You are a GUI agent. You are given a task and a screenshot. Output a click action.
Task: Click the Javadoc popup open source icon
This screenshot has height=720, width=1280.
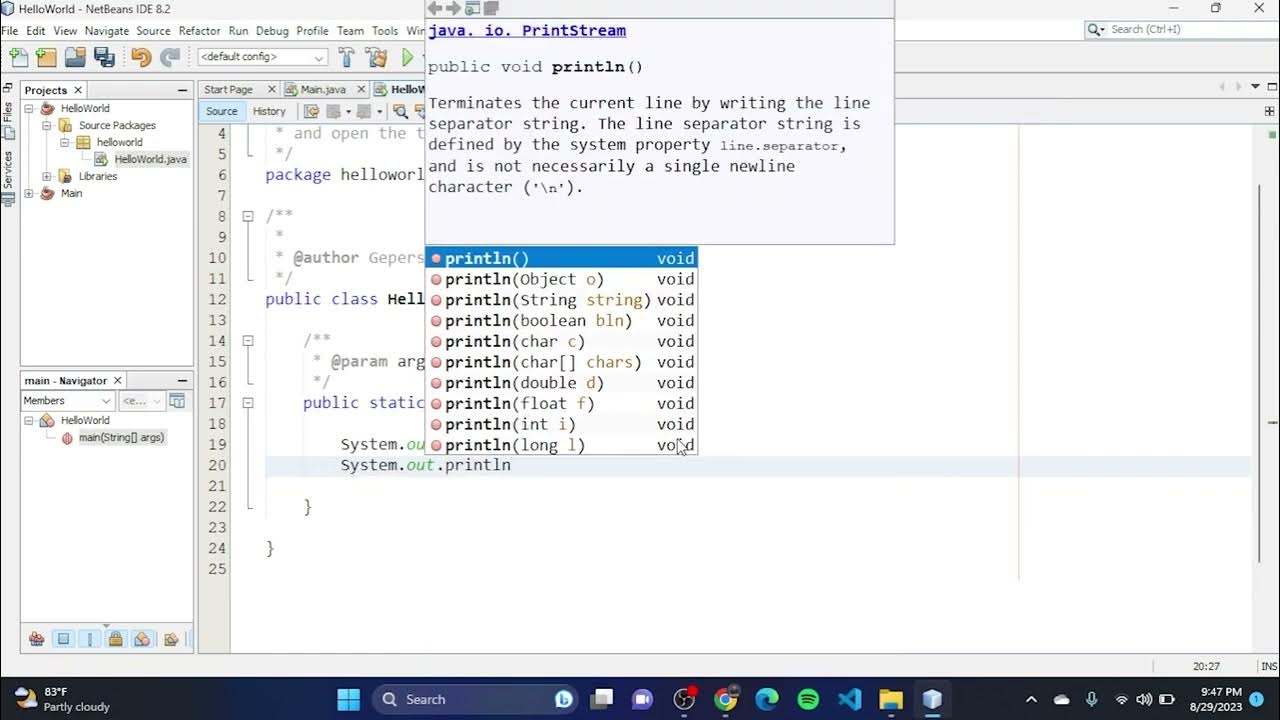491,8
